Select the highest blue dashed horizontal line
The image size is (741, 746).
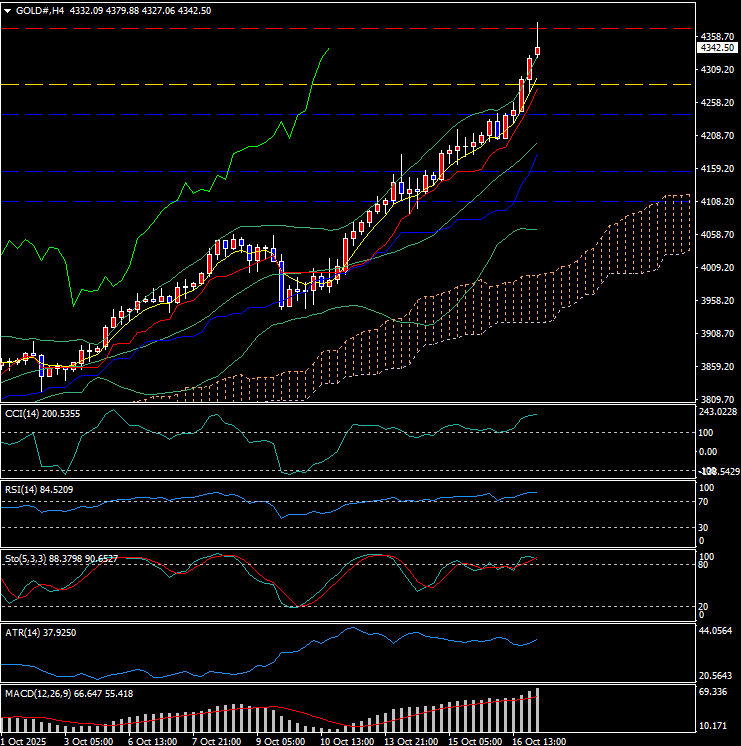[300, 115]
